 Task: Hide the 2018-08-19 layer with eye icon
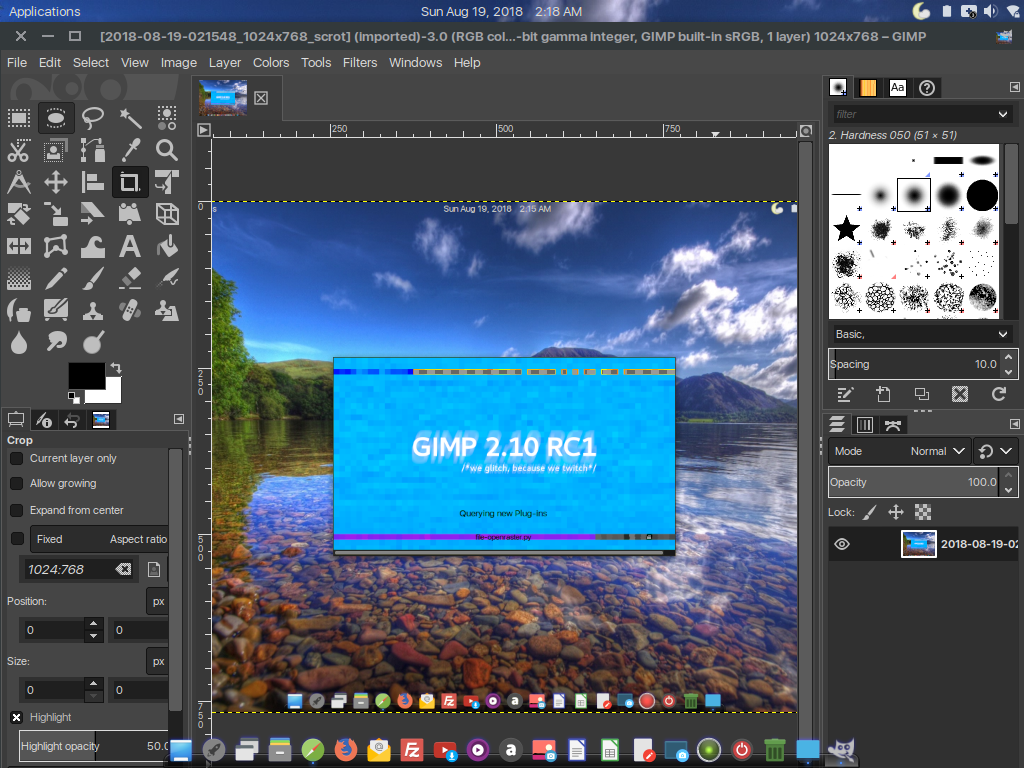pos(842,544)
